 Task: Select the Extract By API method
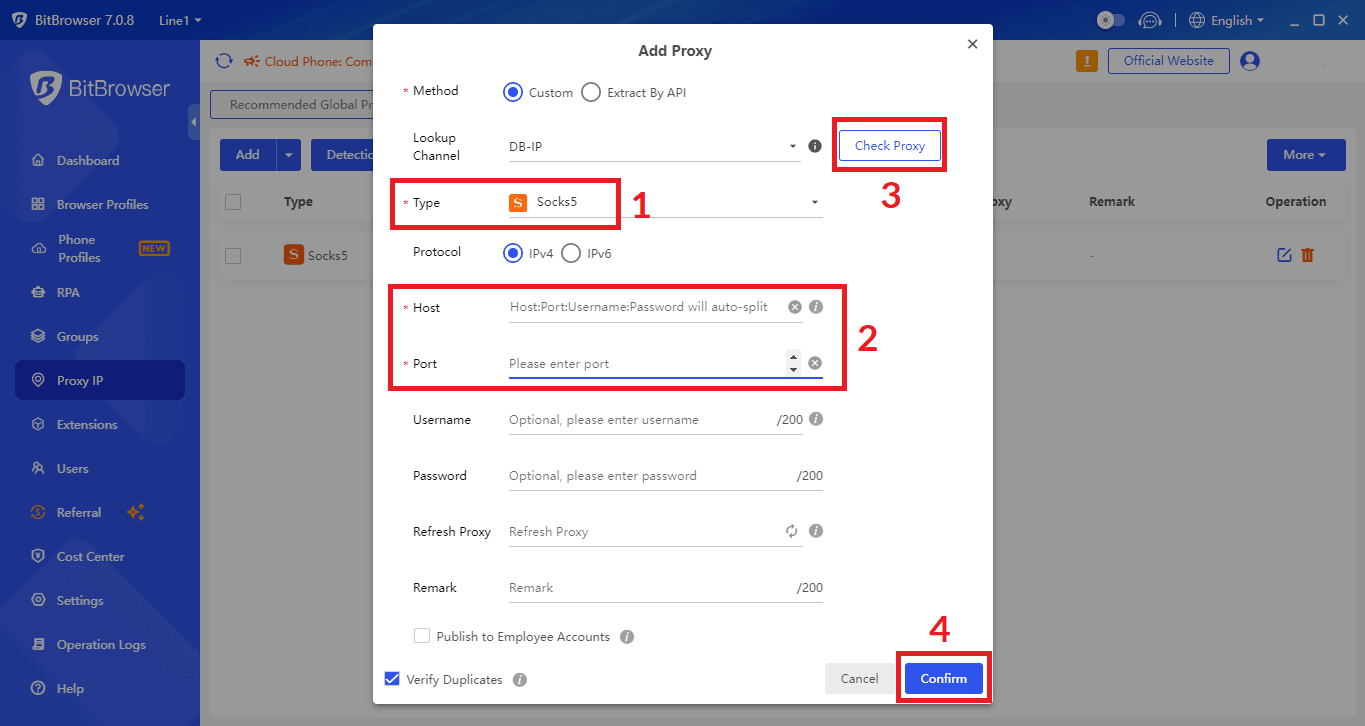(x=591, y=93)
